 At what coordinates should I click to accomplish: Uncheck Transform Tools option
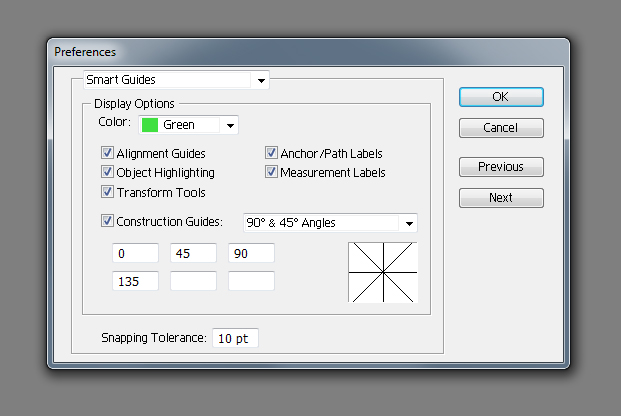click(108, 192)
